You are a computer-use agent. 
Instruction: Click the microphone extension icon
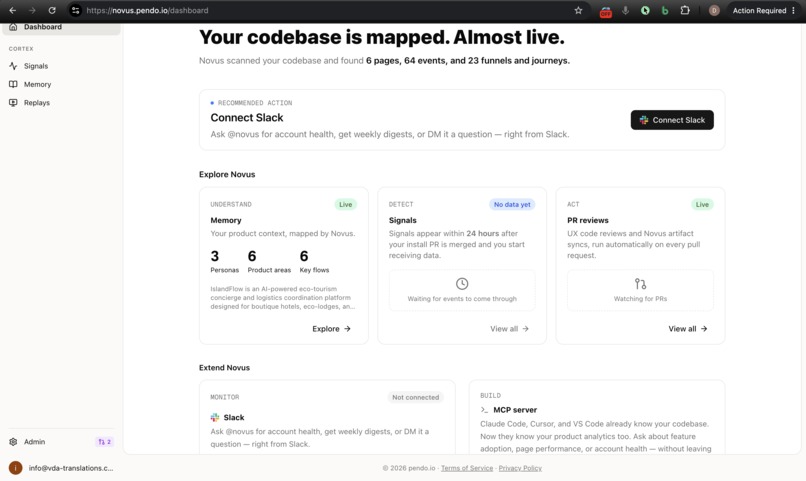point(626,10)
